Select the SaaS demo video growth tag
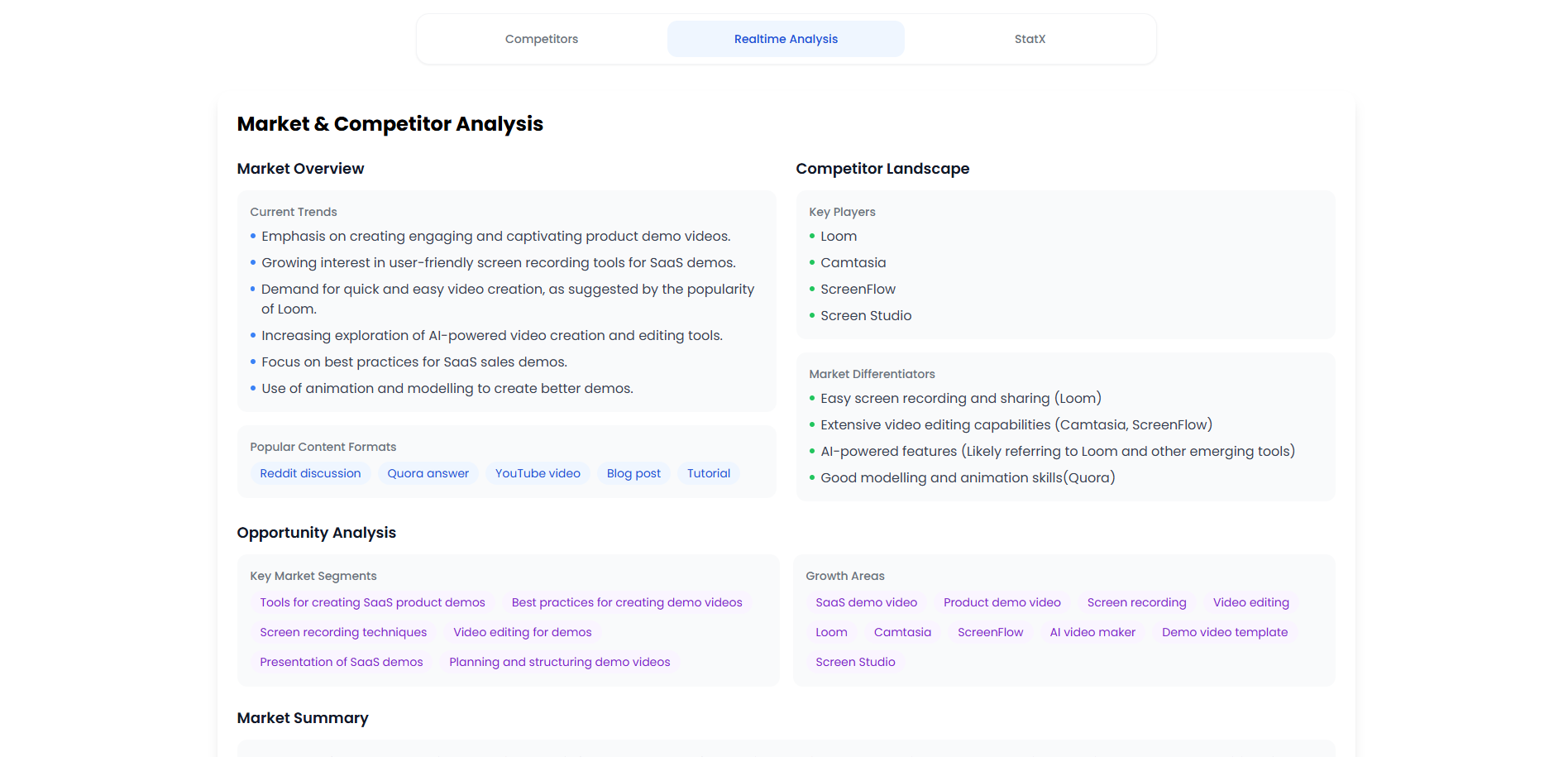This screenshot has height=757, width=1568. coord(866,602)
